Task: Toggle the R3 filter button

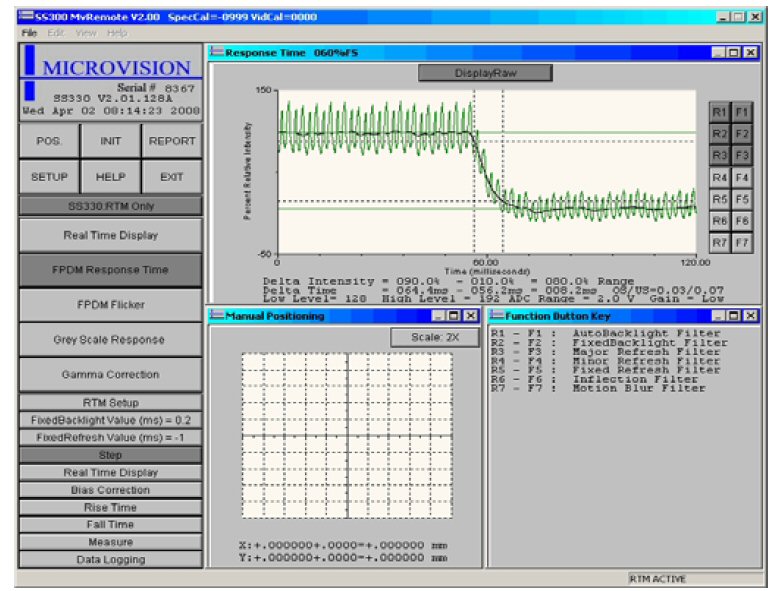Action: point(720,156)
